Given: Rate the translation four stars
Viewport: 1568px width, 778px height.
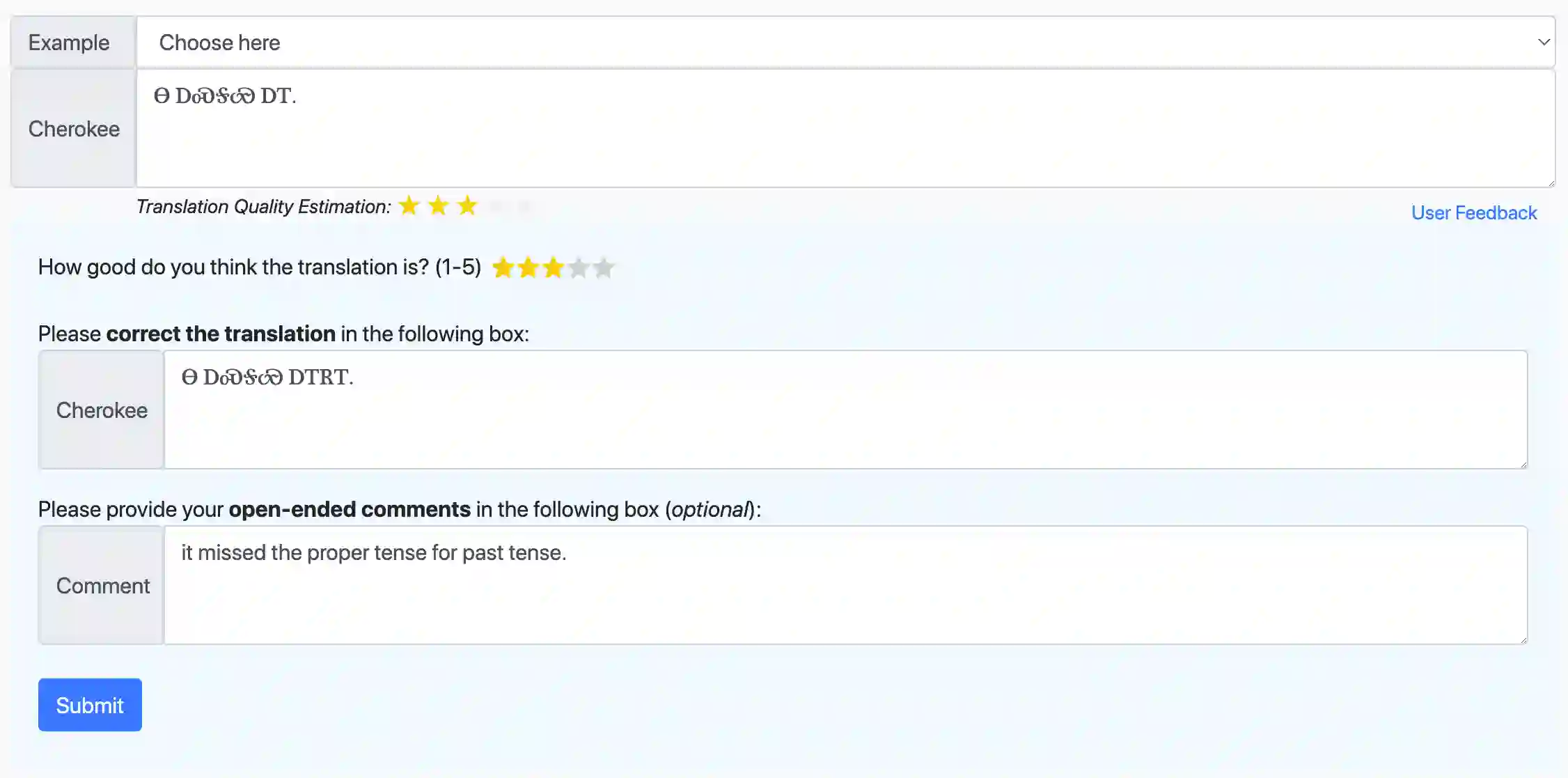Looking at the screenshot, I should tap(579, 268).
